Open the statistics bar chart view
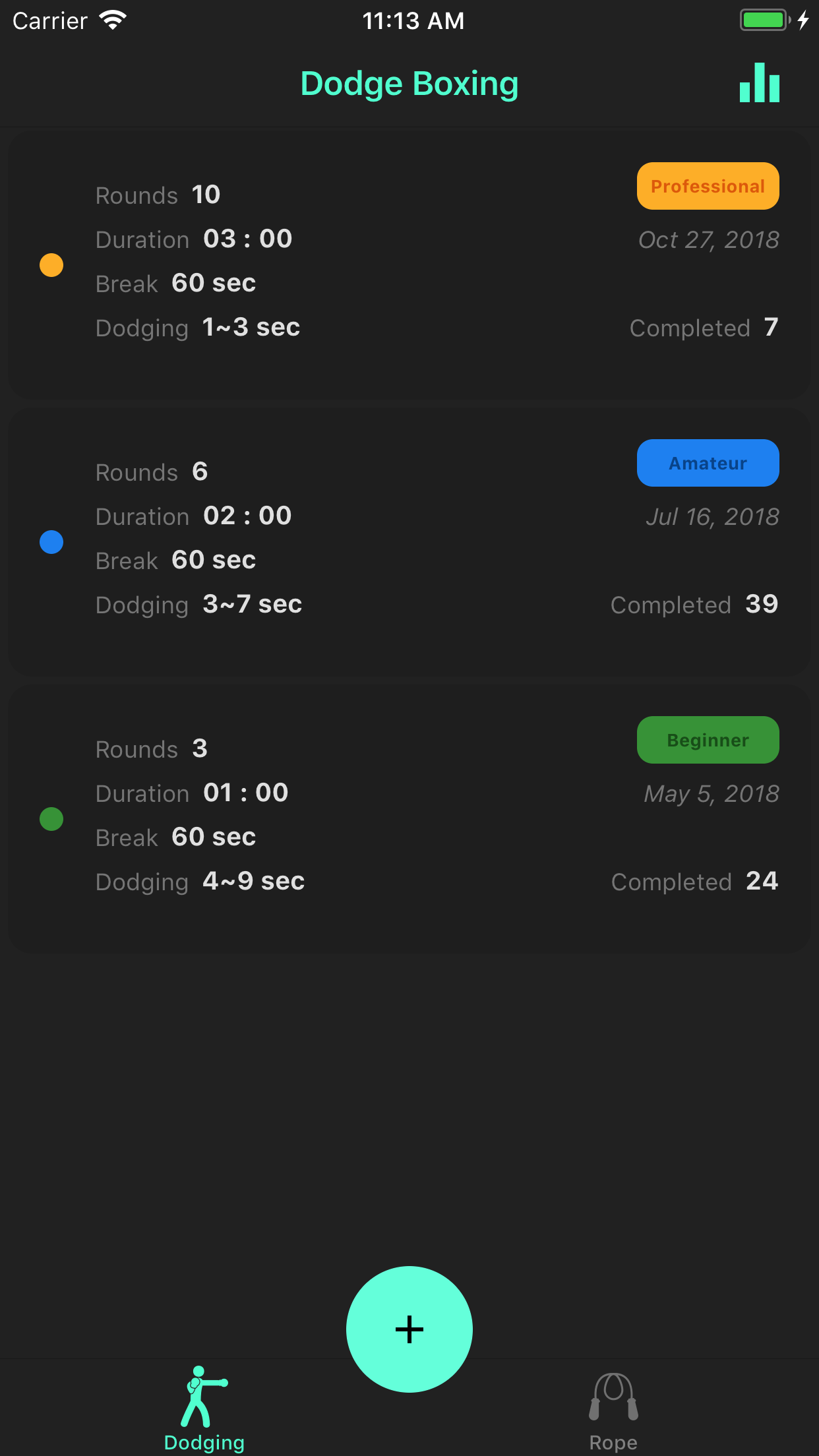Image resolution: width=819 pixels, height=1456 pixels. [759, 83]
